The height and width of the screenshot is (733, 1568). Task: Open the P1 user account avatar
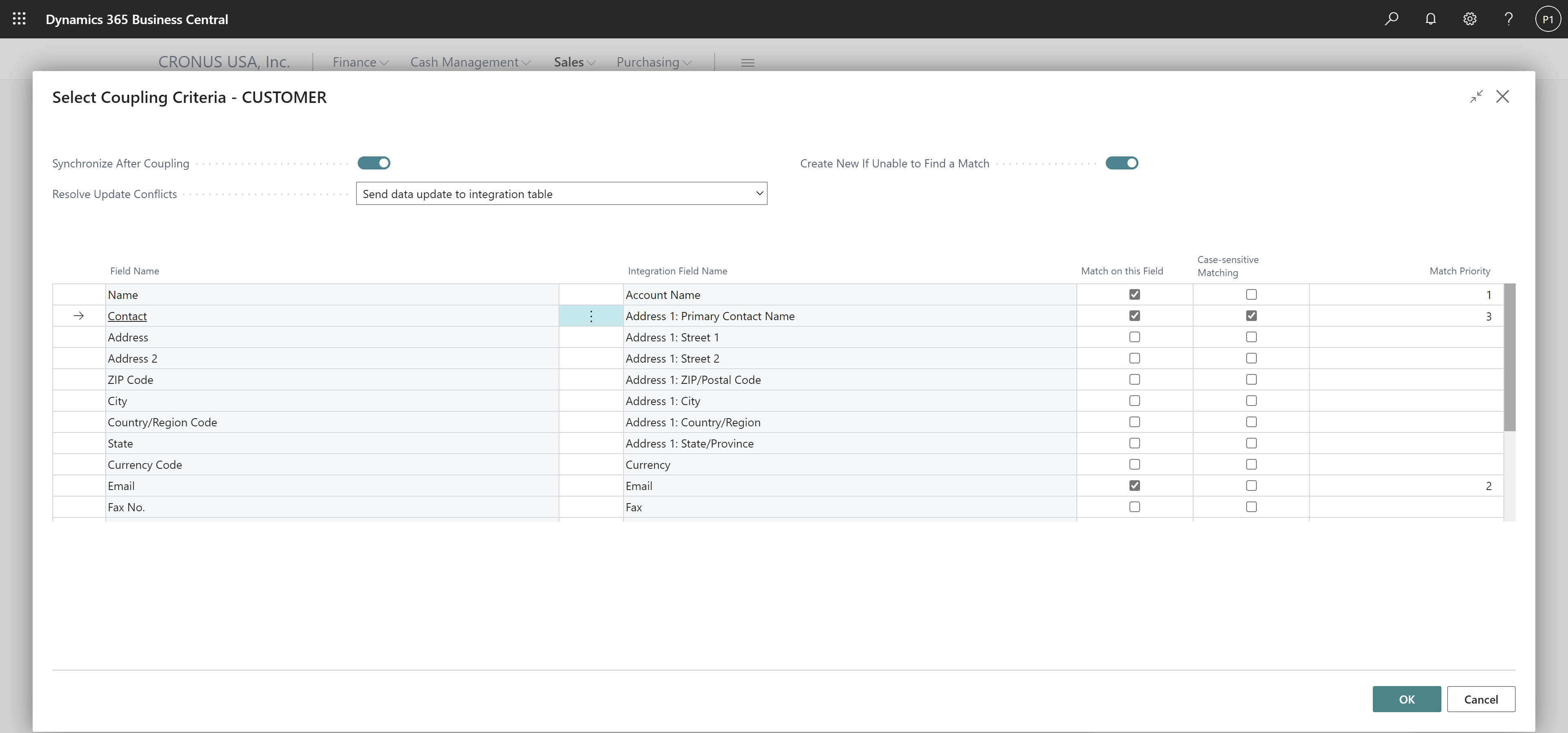1547,19
